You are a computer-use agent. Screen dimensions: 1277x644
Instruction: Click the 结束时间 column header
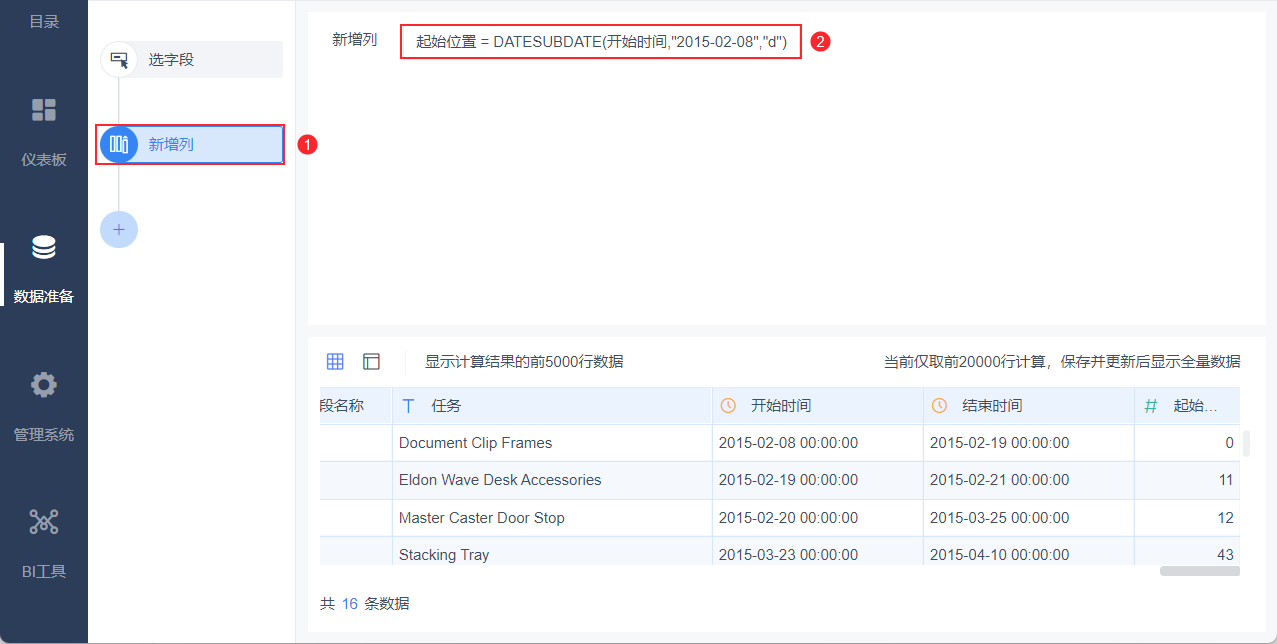pos(1029,406)
